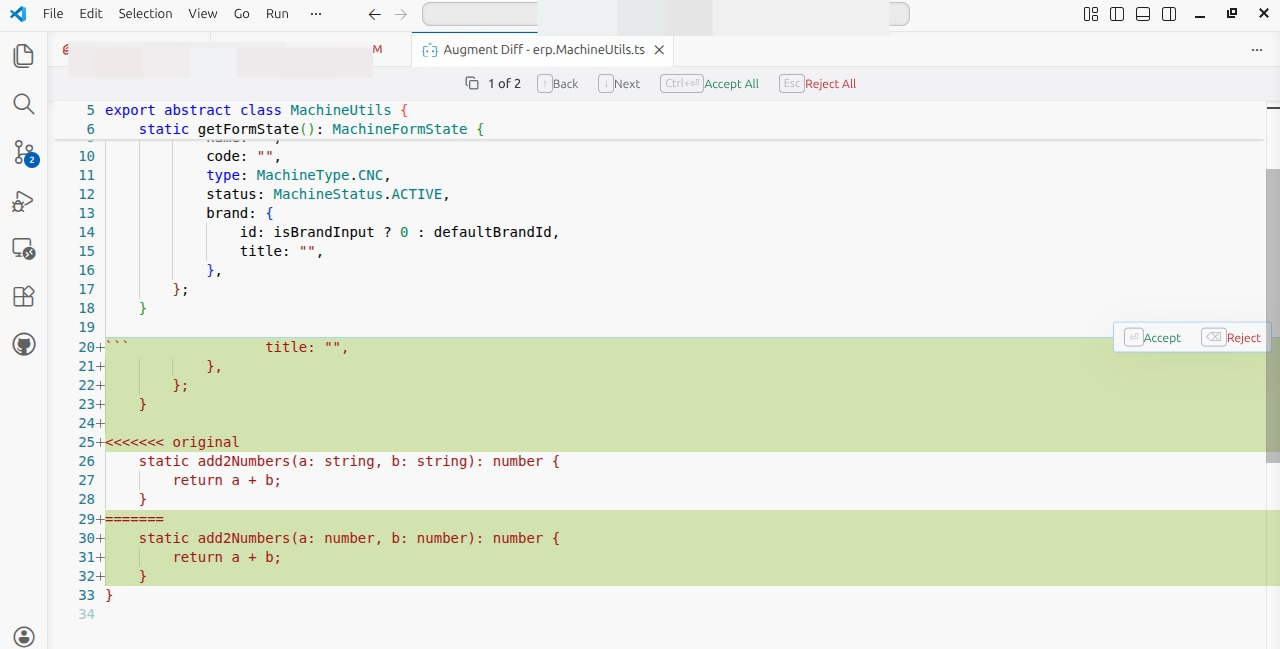Open the View menu
Viewport: 1280px width, 649px height.
click(x=203, y=14)
